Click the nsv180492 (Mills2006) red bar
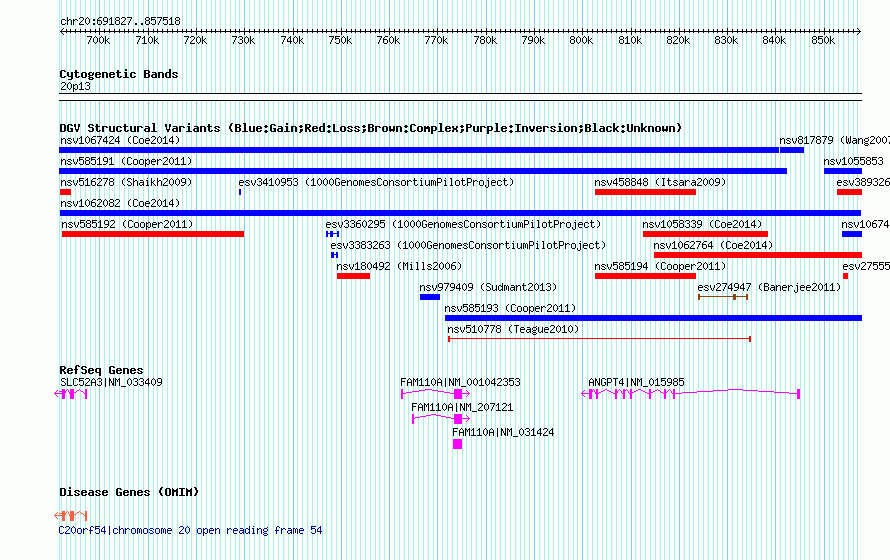 [x=353, y=276]
